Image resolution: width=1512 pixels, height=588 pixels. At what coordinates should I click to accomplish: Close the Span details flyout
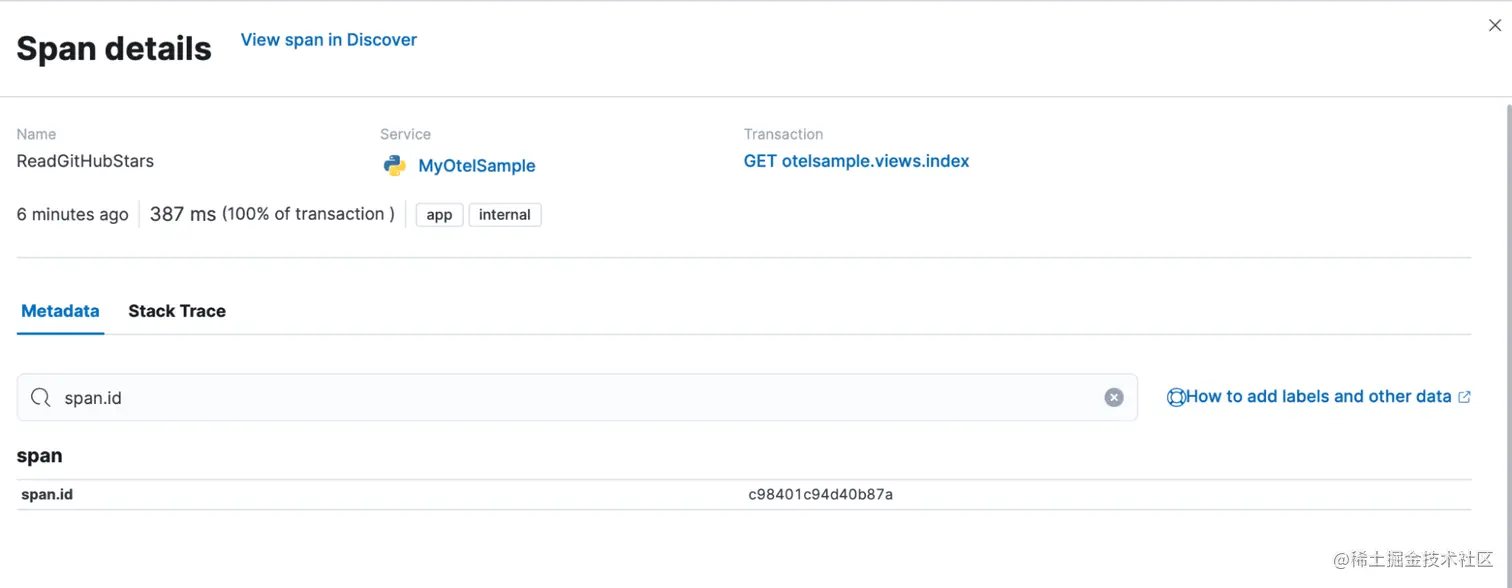[x=1494, y=25]
